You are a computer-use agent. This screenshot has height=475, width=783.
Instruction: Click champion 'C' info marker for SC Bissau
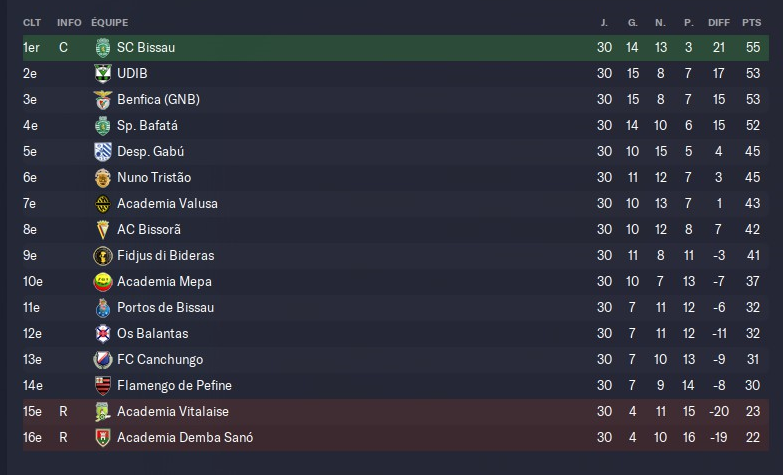(x=63, y=48)
